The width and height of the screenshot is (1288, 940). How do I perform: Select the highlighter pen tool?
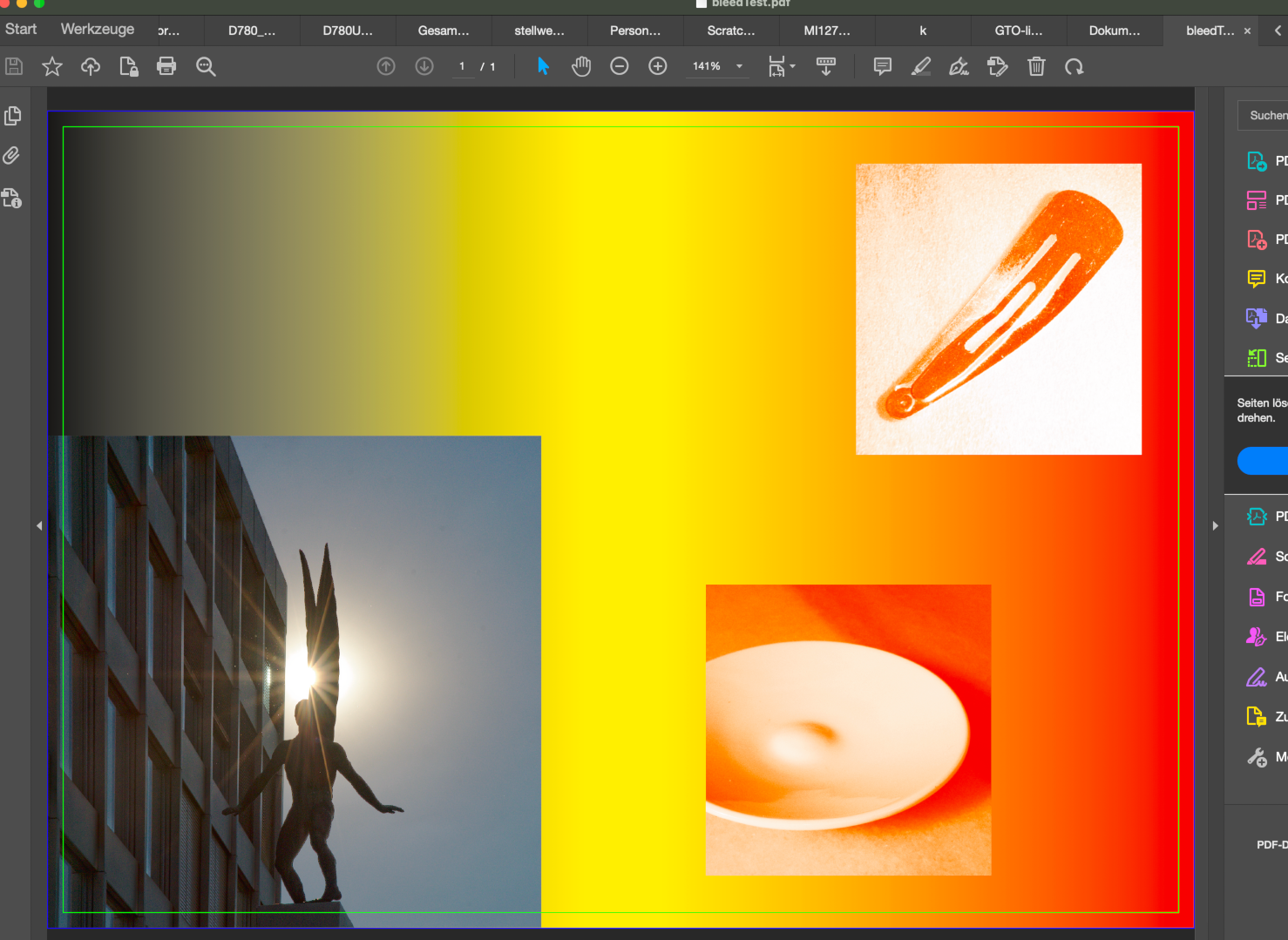920,66
